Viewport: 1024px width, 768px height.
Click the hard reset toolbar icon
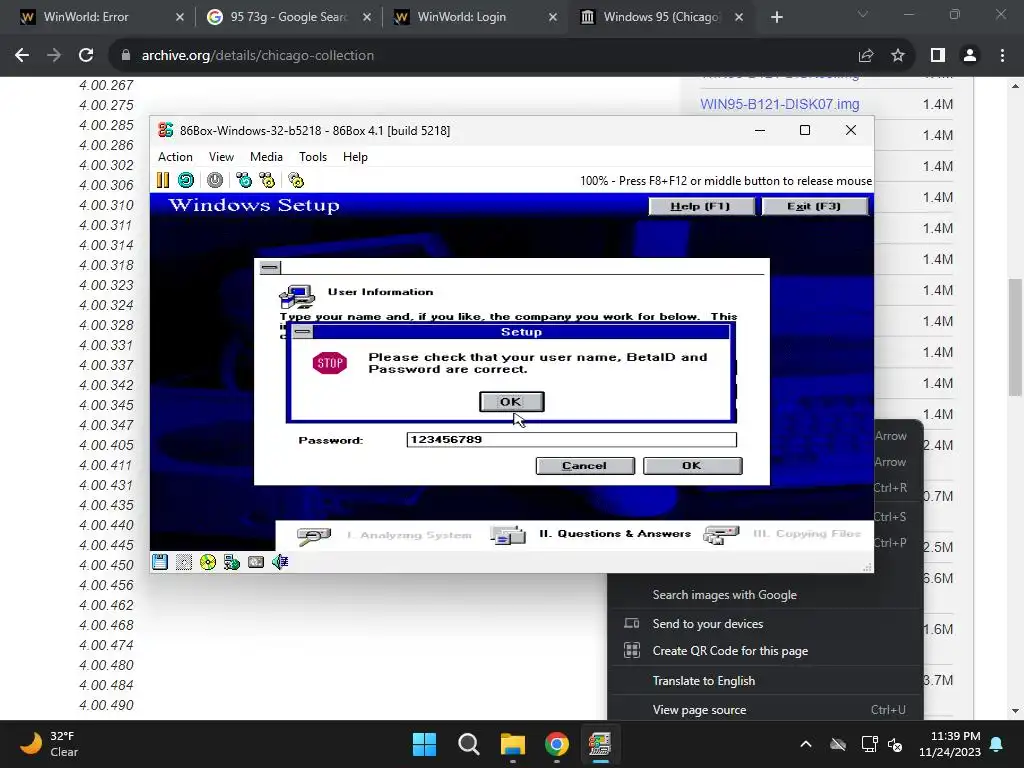coord(186,180)
